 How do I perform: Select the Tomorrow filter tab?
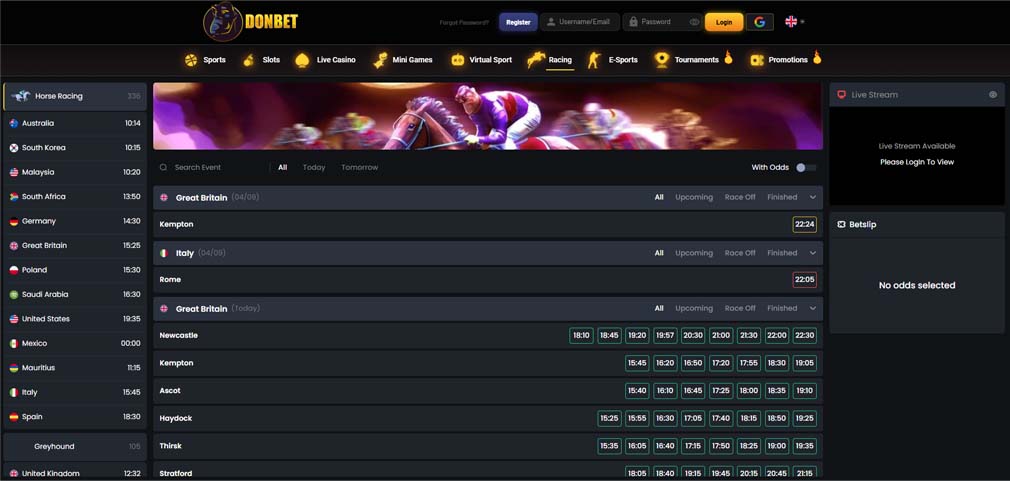[359, 167]
